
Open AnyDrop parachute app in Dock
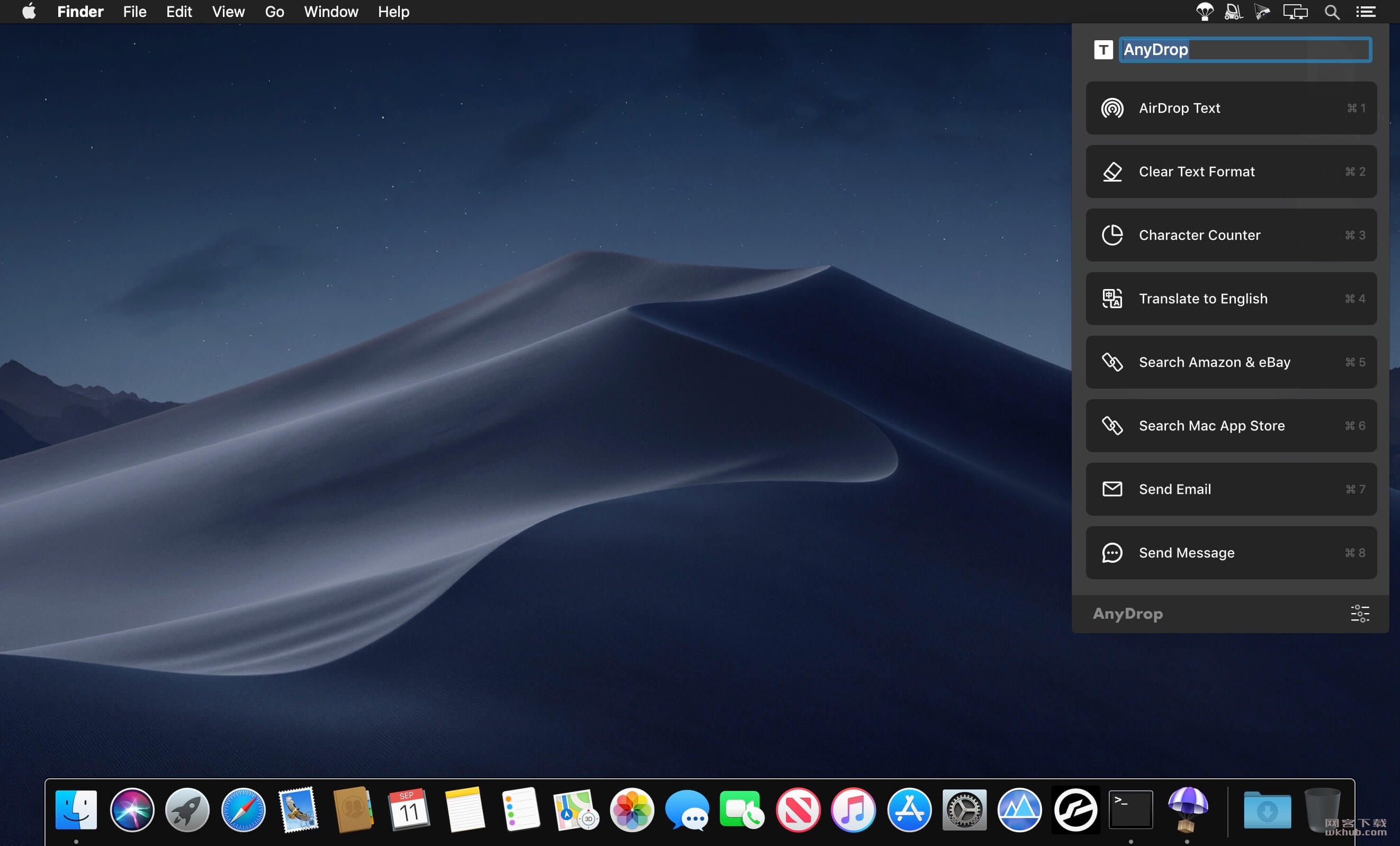pos(1187,809)
